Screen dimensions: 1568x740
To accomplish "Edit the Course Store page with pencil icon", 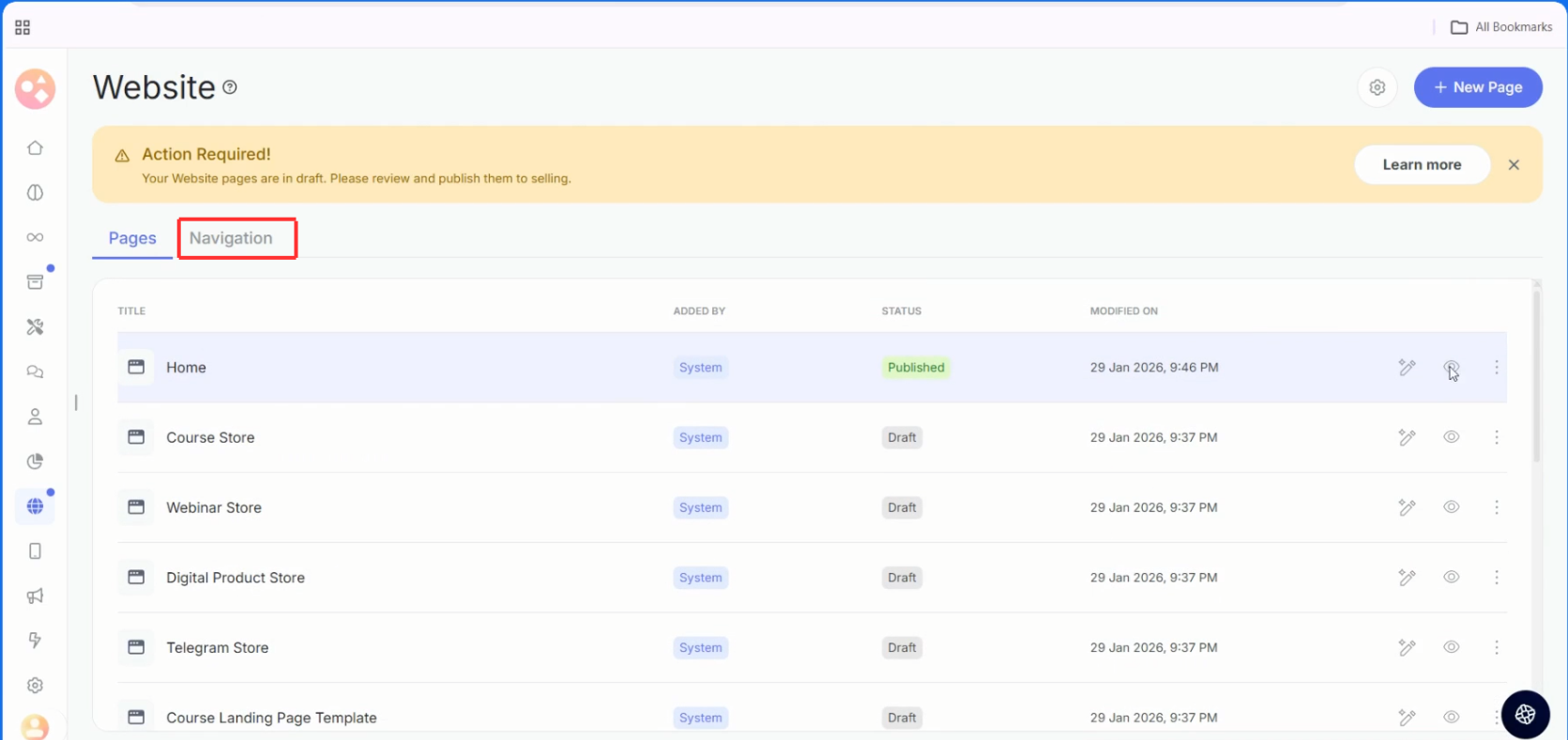I will (x=1407, y=437).
